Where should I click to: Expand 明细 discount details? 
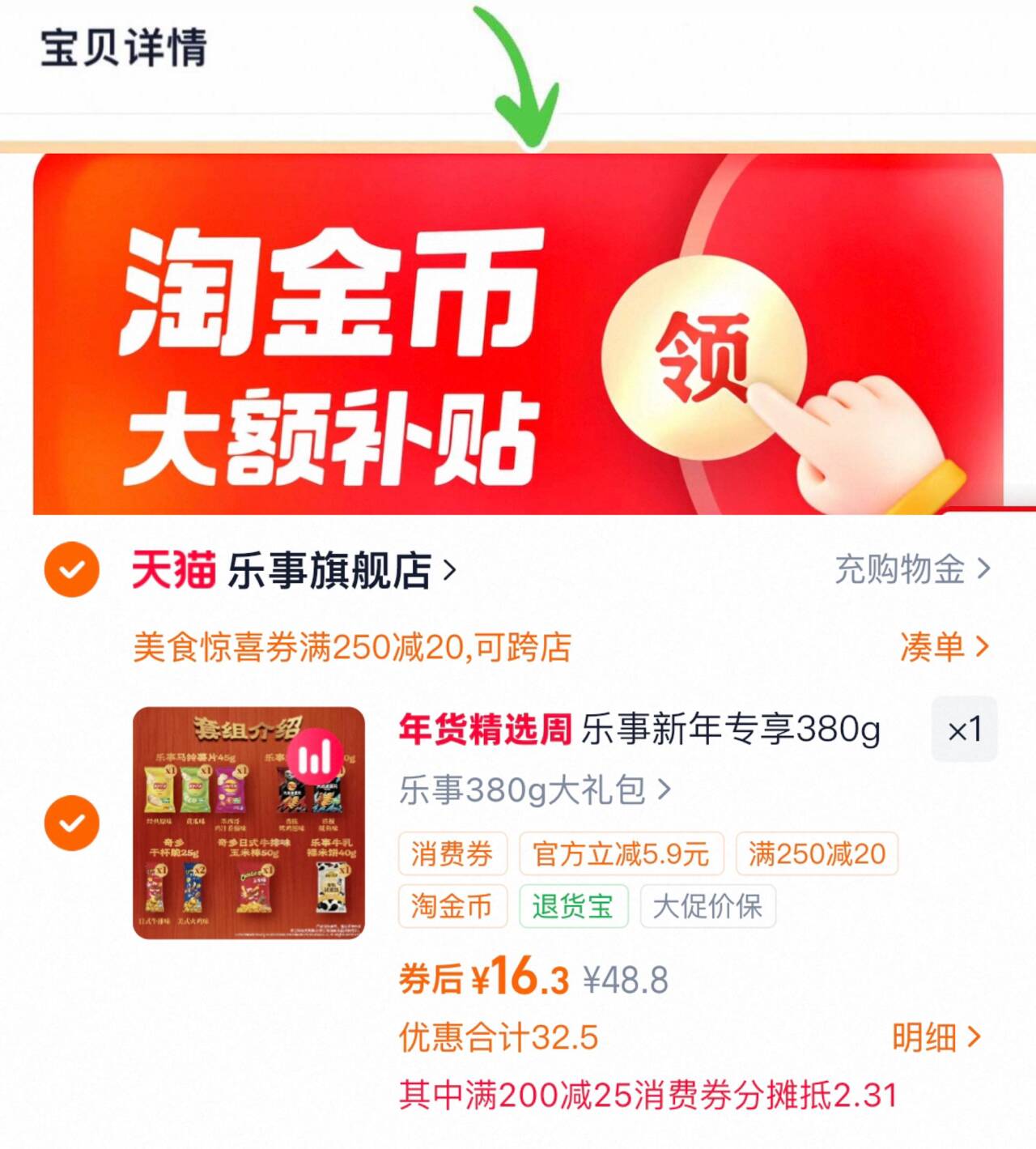click(x=936, y=1036)
